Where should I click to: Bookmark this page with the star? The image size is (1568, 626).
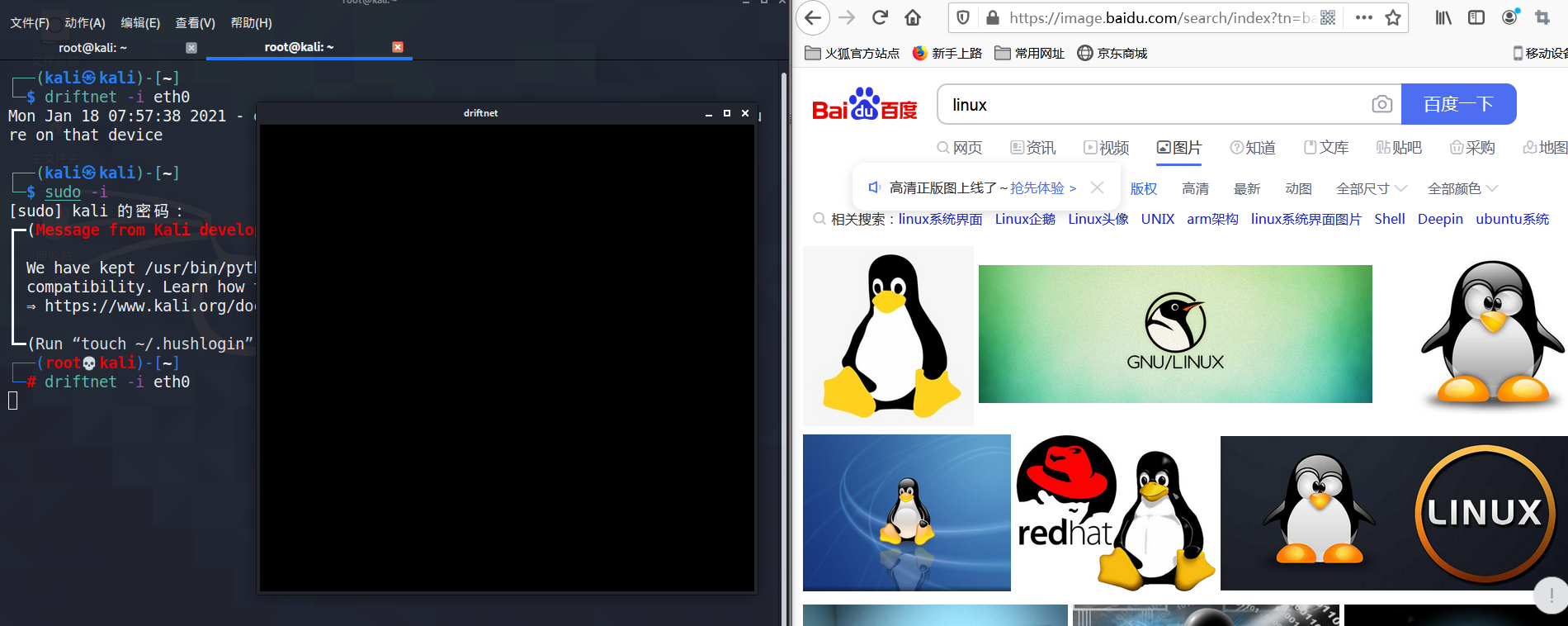click(1393, 17)
